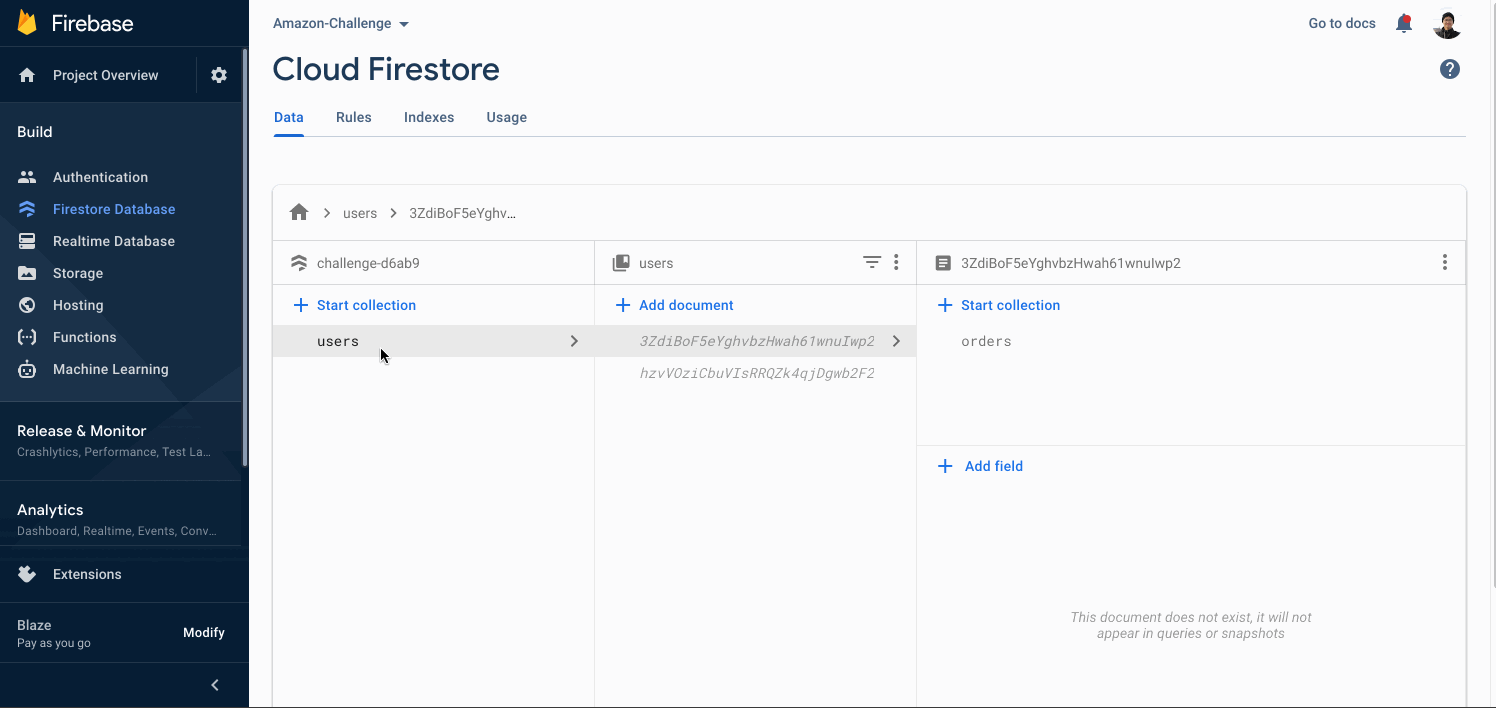
Task: Switch to the Data tab
Action: [289, 117]
